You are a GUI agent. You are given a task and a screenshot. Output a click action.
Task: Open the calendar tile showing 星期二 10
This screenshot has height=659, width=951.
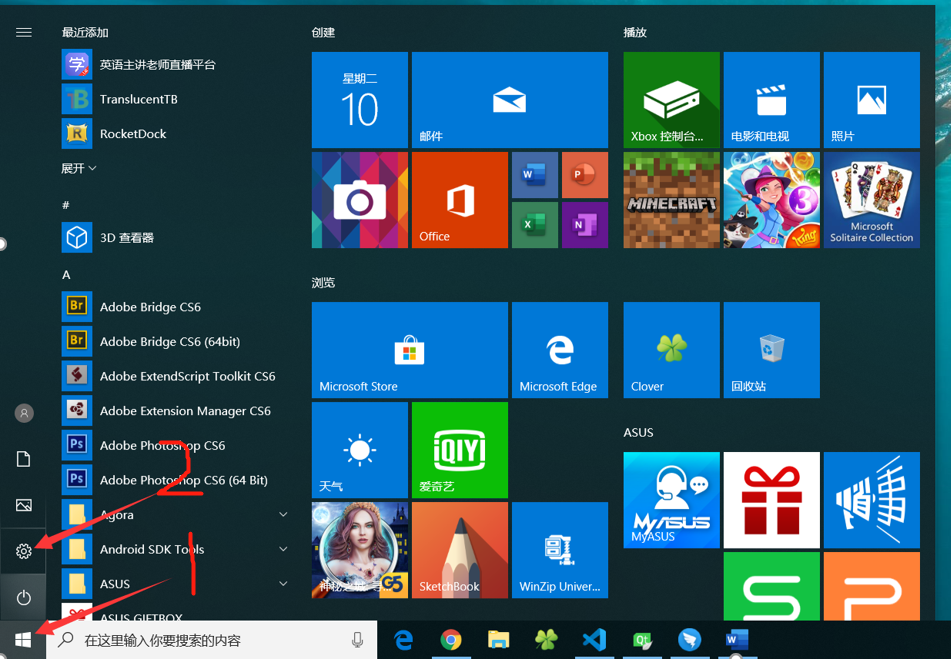(x=360, y=99)
